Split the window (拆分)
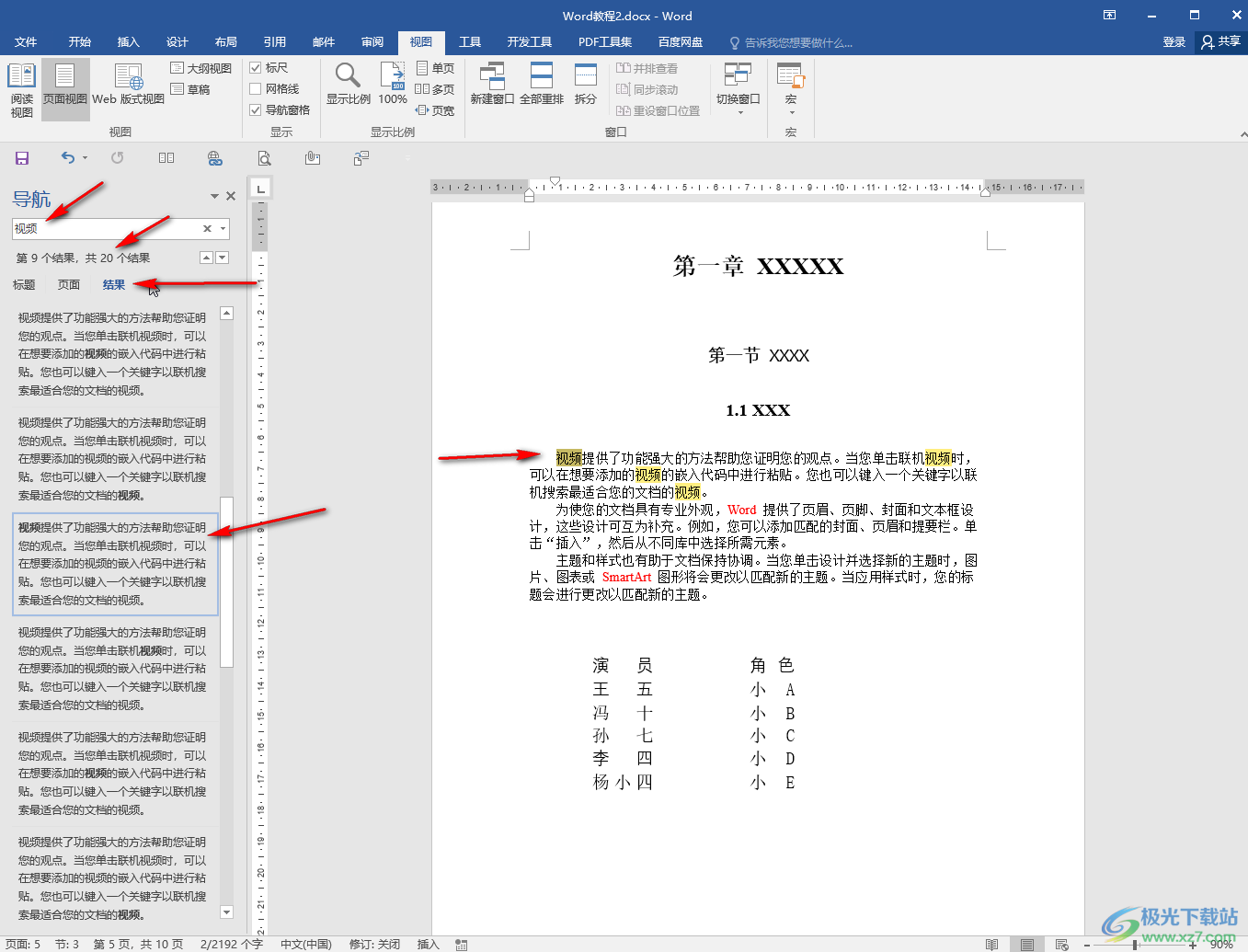This screenshot has height=952, width=1248. pos(586,85)
